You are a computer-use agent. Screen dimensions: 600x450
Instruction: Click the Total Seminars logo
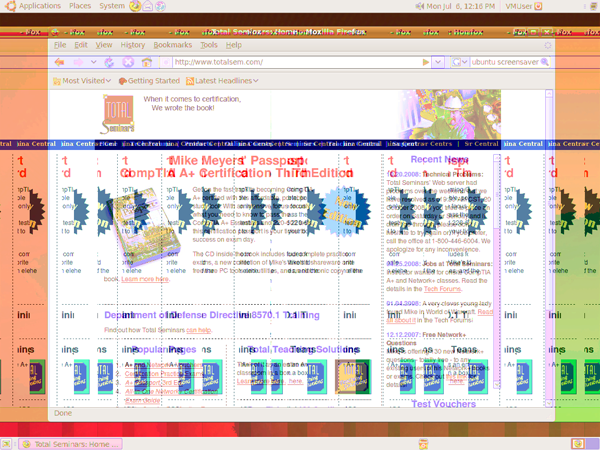coord(118,114)
